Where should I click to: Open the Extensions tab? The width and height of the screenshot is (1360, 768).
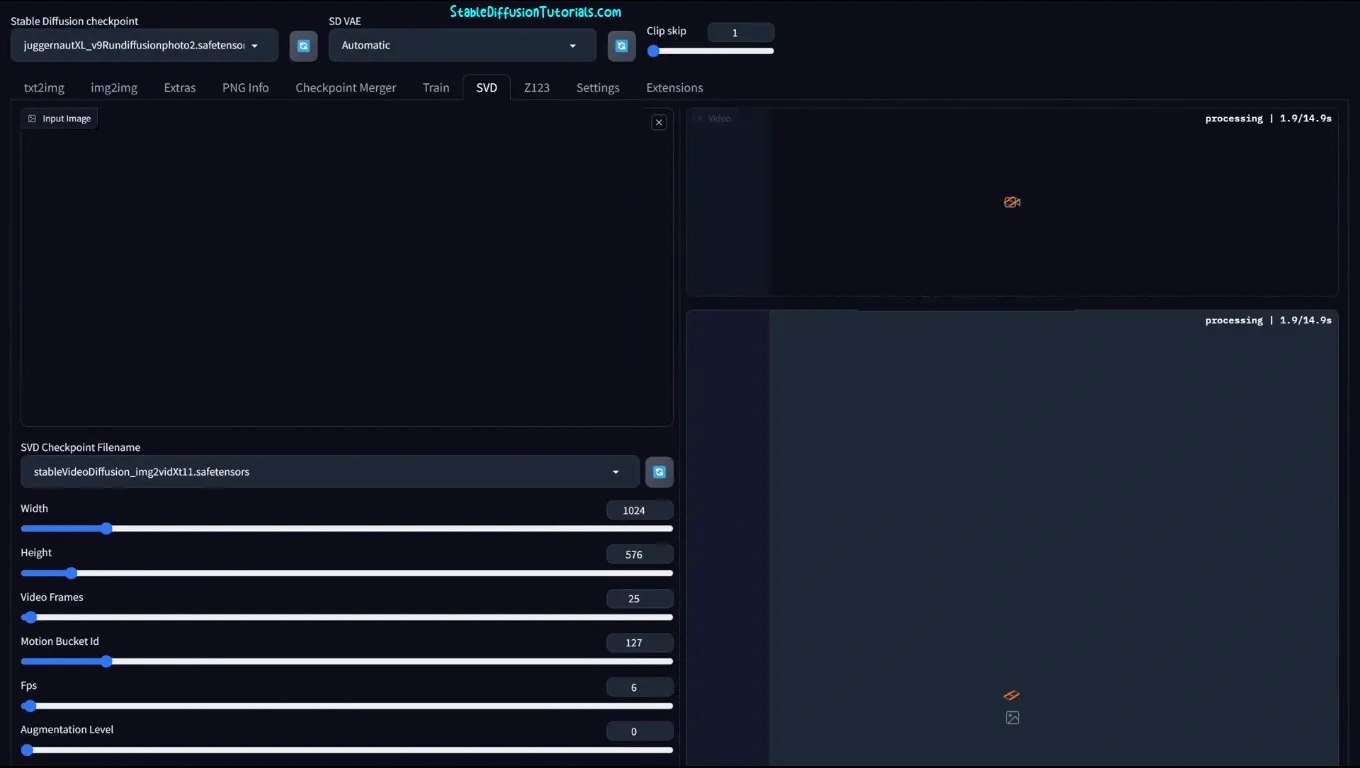674,88
